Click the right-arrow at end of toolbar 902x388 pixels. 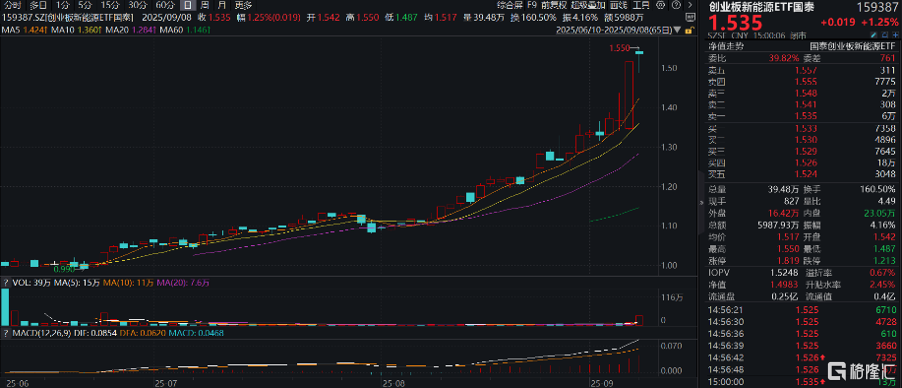coord(690,5)
